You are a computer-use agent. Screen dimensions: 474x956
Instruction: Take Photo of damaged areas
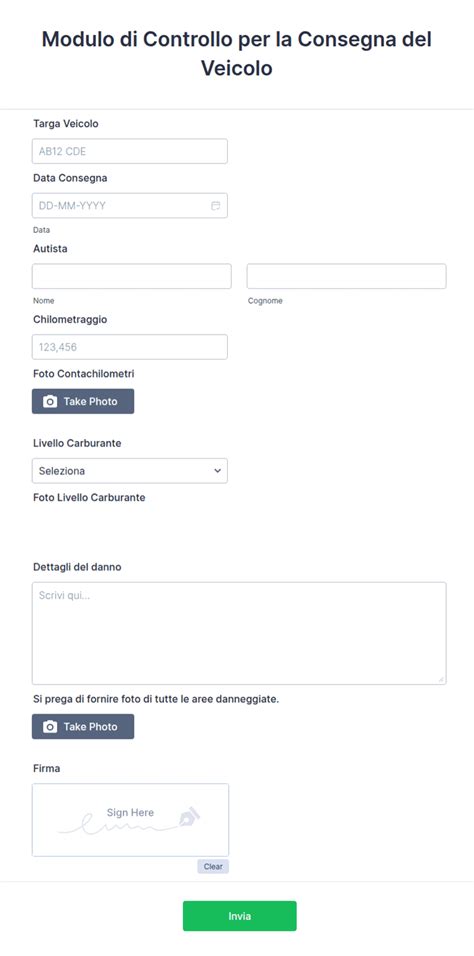[83, 727]
